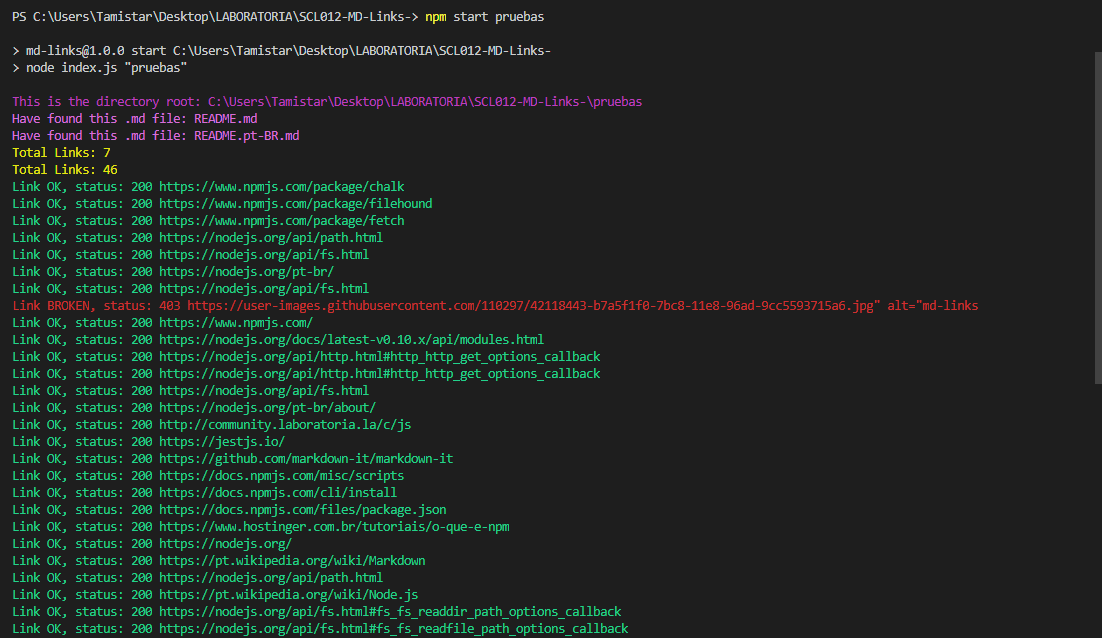Open the https://jestjs.io/ link
The height and width of the screenshot is (638, 1102).
click(x=221, y=441)
